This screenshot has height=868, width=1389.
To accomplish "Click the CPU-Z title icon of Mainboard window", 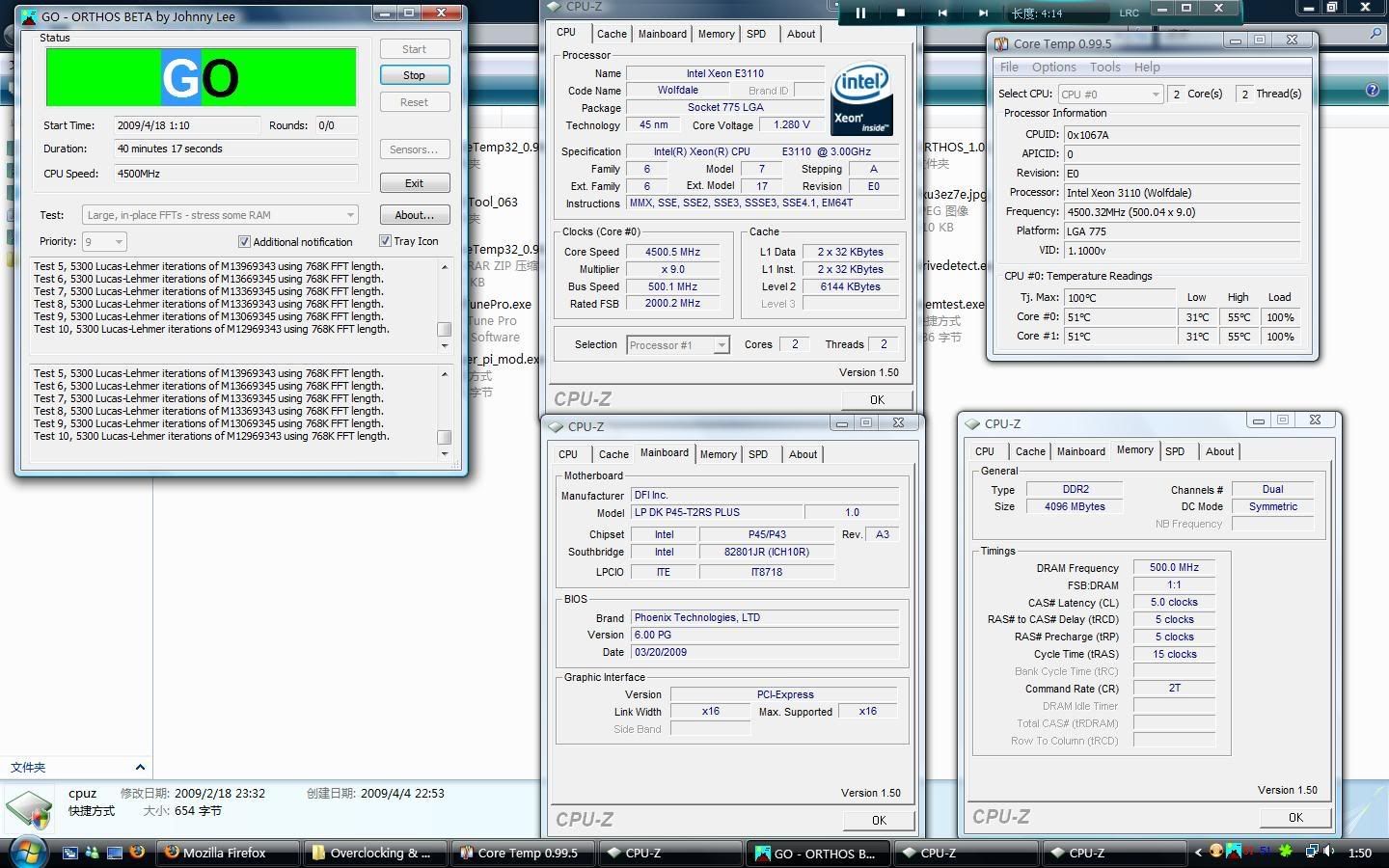I will [556, 426].
